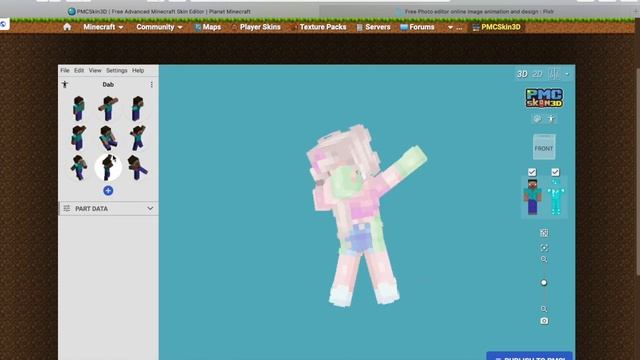Click the split-view icon next to 2D

tap(554, 74)
